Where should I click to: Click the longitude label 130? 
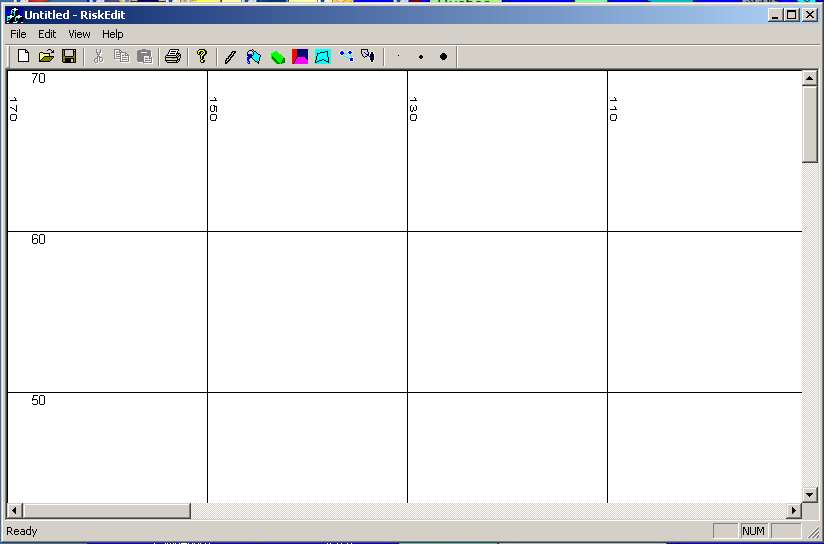coord(414,109)
